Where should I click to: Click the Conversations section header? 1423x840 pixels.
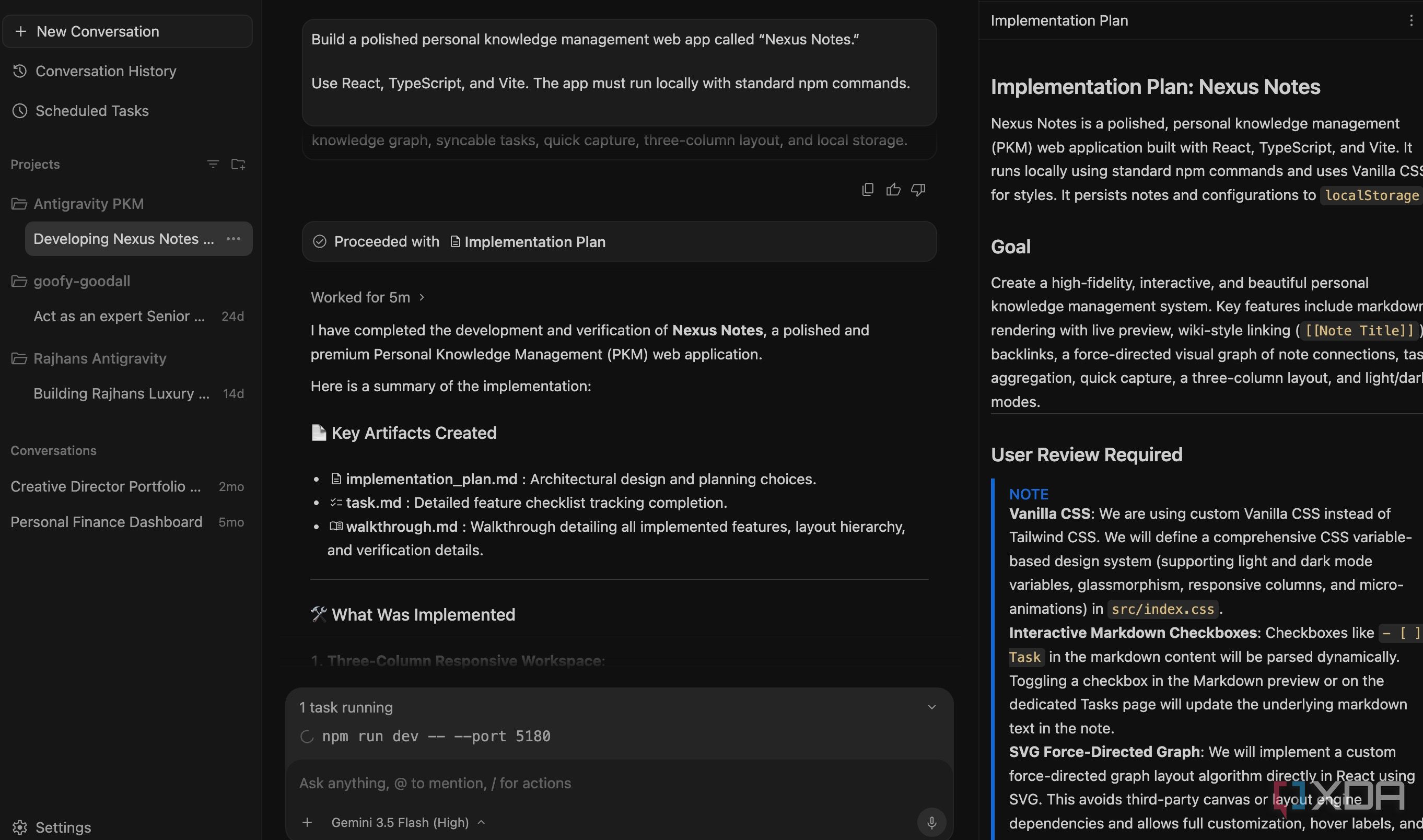click(x=54, y=451)
